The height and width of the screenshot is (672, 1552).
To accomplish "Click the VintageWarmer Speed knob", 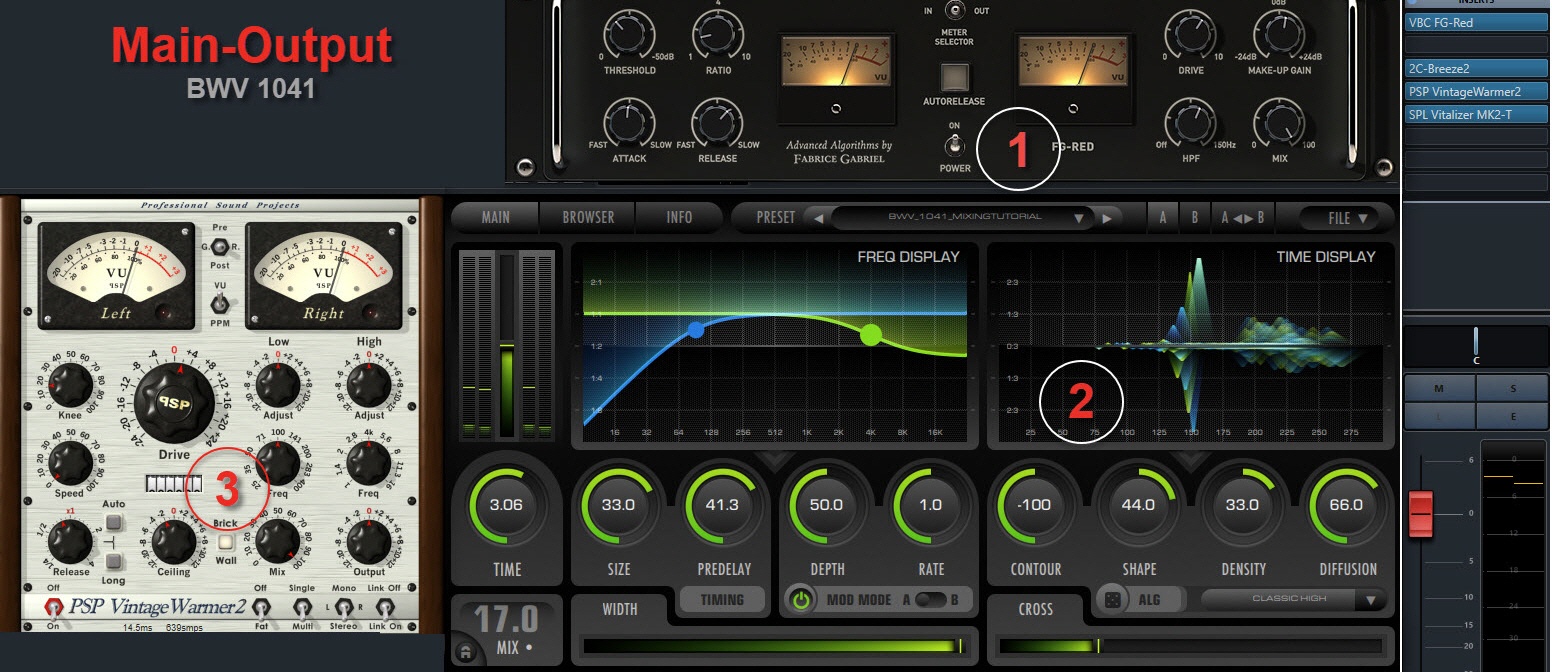I will pos(70,462).
